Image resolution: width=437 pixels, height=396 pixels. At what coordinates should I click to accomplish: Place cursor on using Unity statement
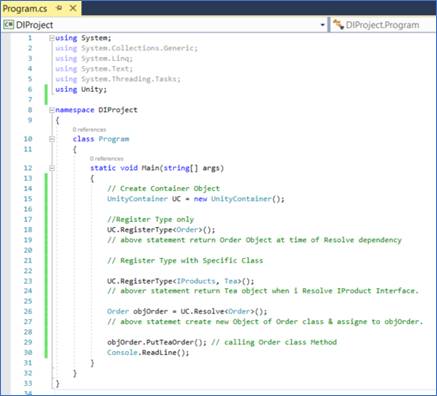point(81,89)
